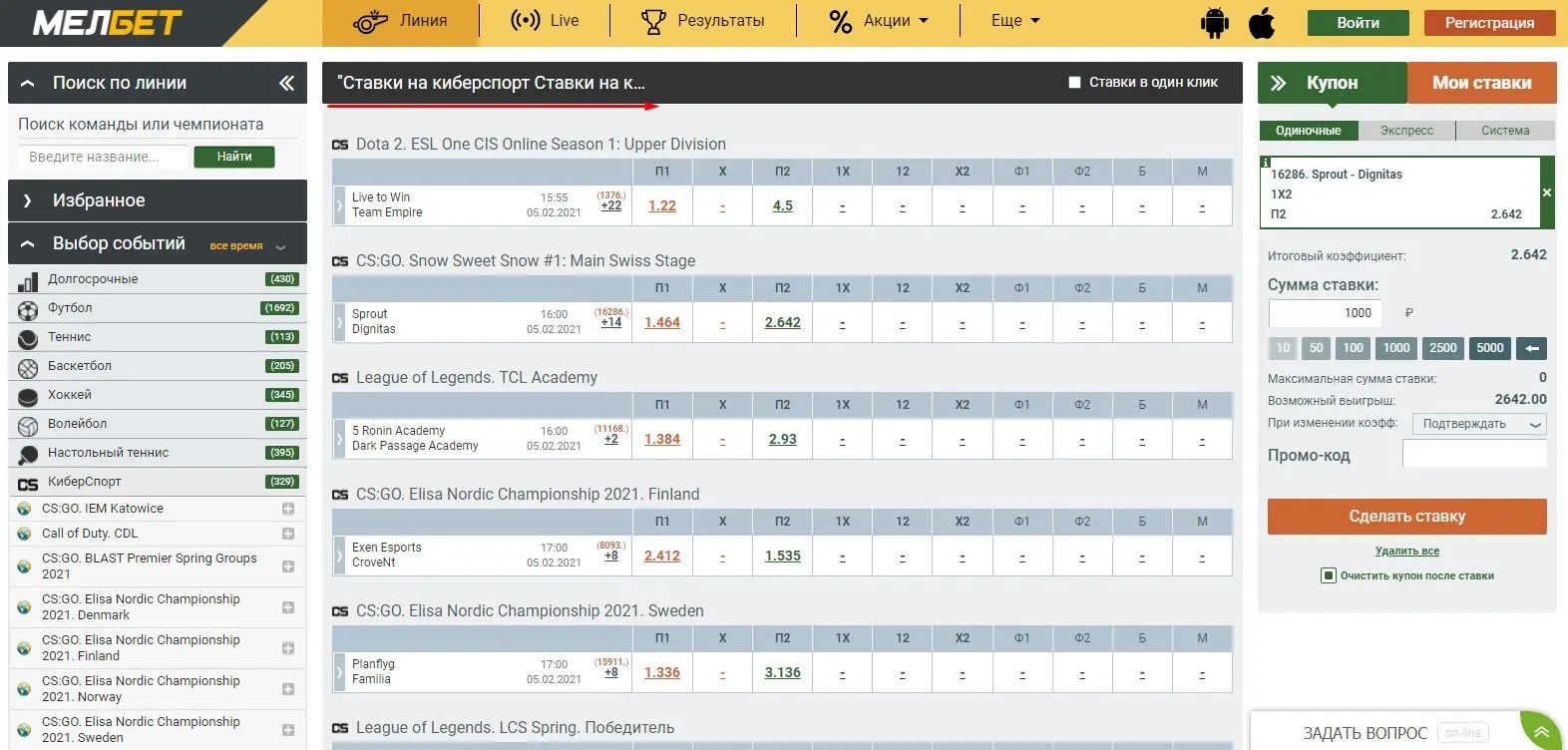The image size is (1568, 750).
Task: Open the Line tab
Action: 400,21
